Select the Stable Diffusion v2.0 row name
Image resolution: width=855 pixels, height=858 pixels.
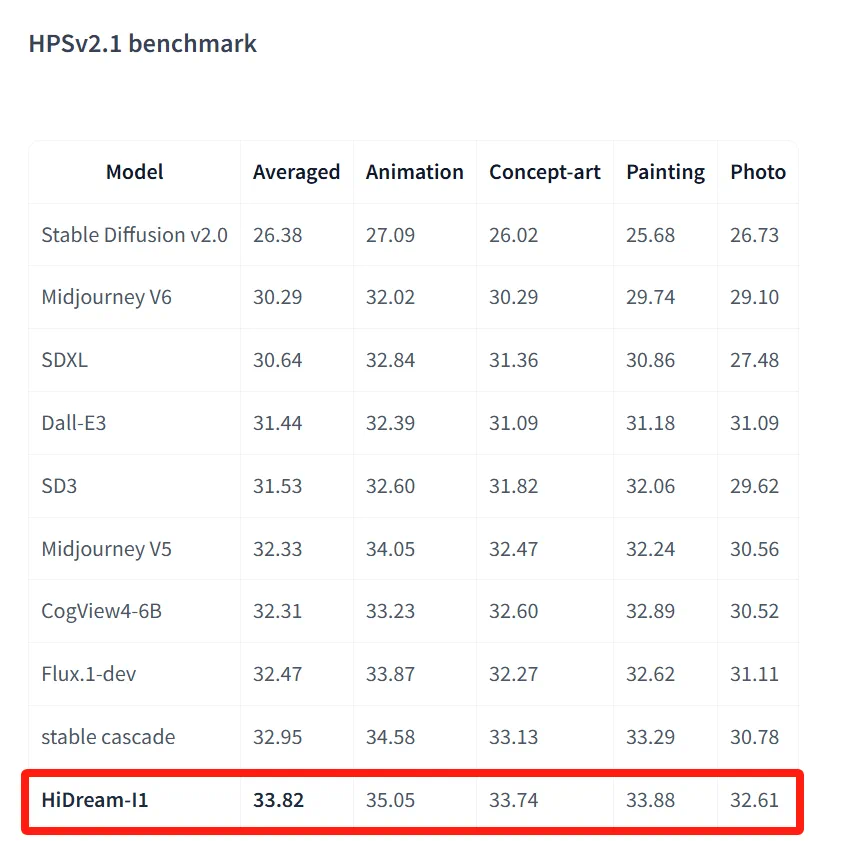134,235
